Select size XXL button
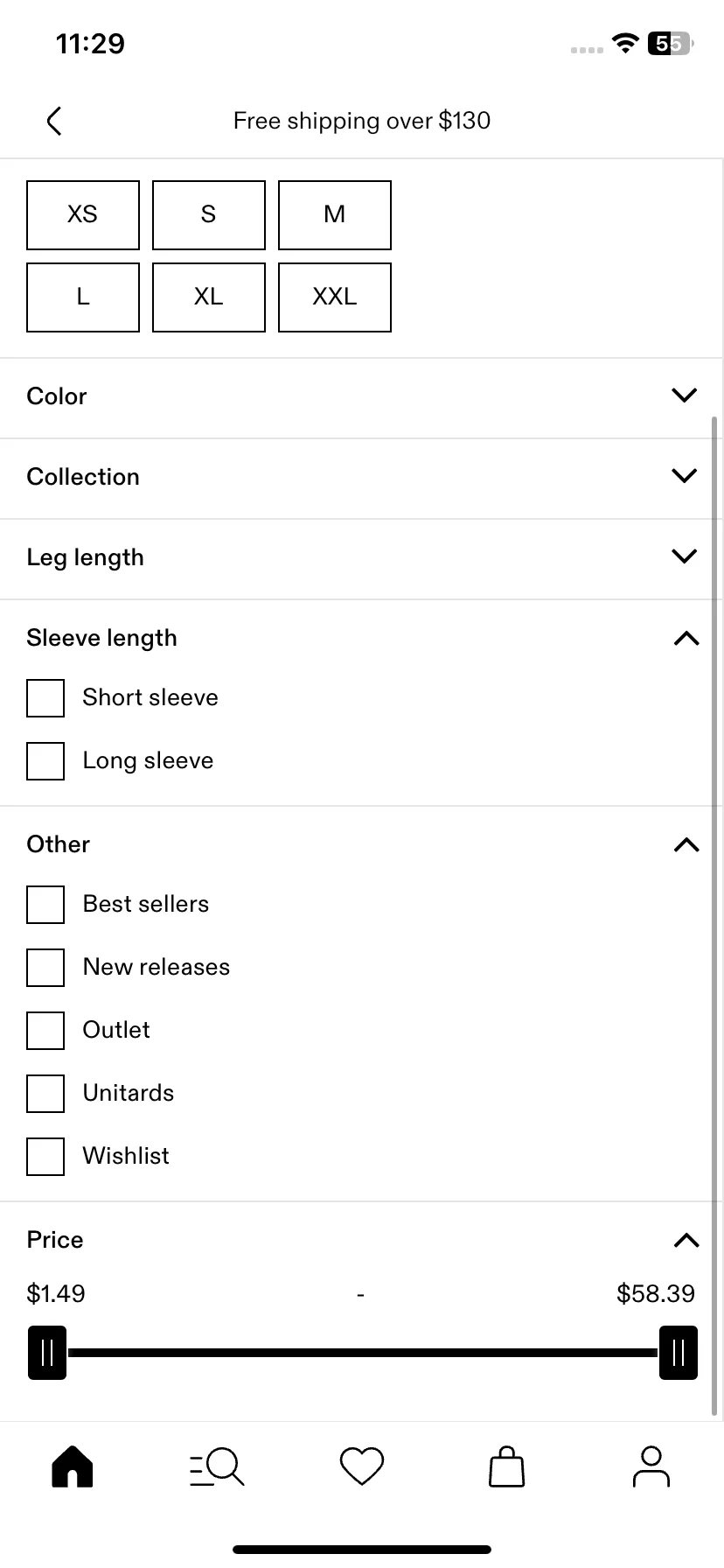 point(335,297)
